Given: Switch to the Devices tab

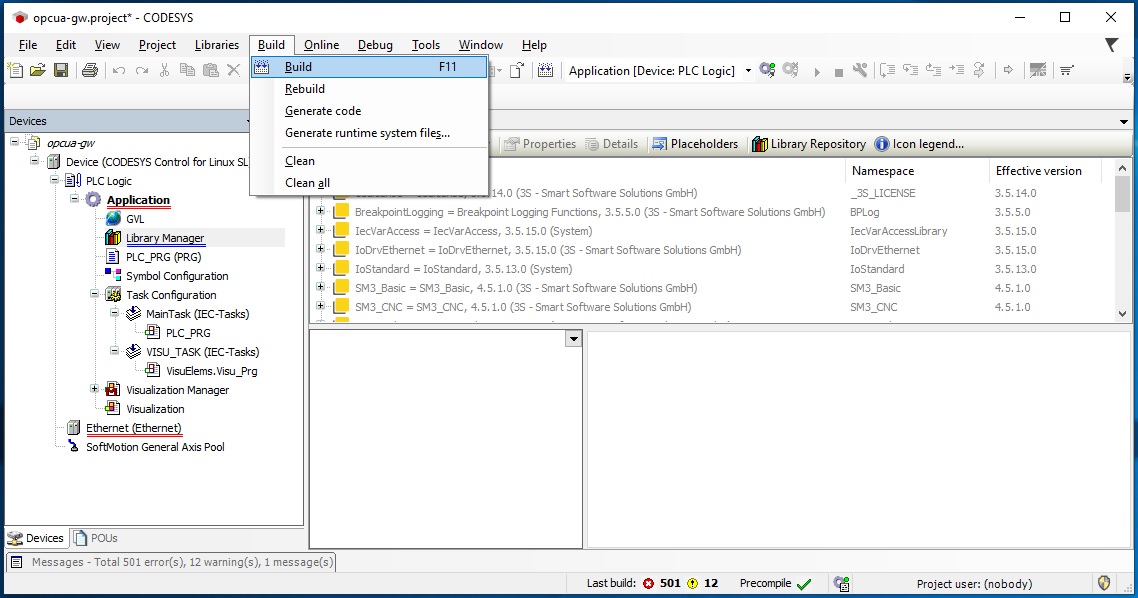Looking at the screenshot, I should click(36, 538).
